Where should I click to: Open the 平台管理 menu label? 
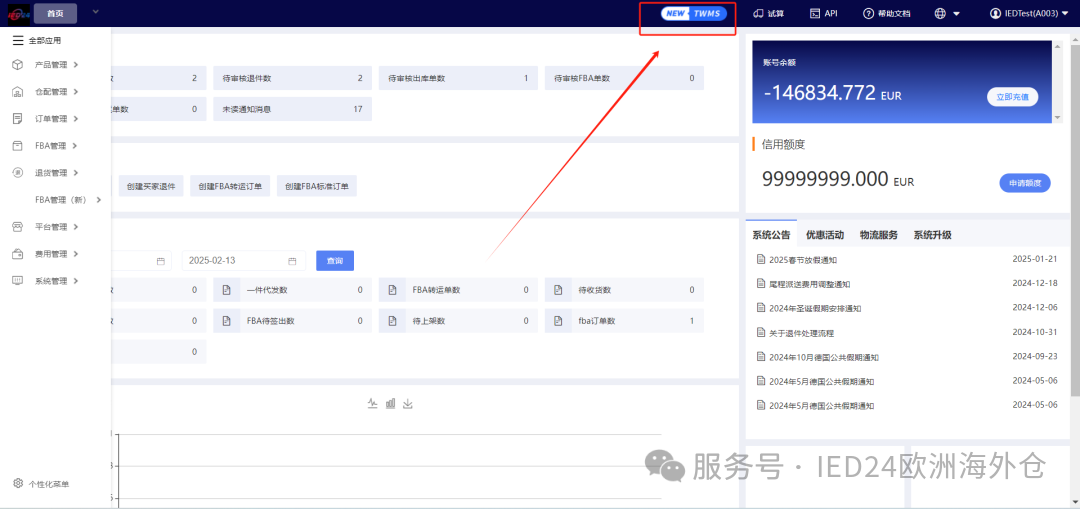[51, 227]
